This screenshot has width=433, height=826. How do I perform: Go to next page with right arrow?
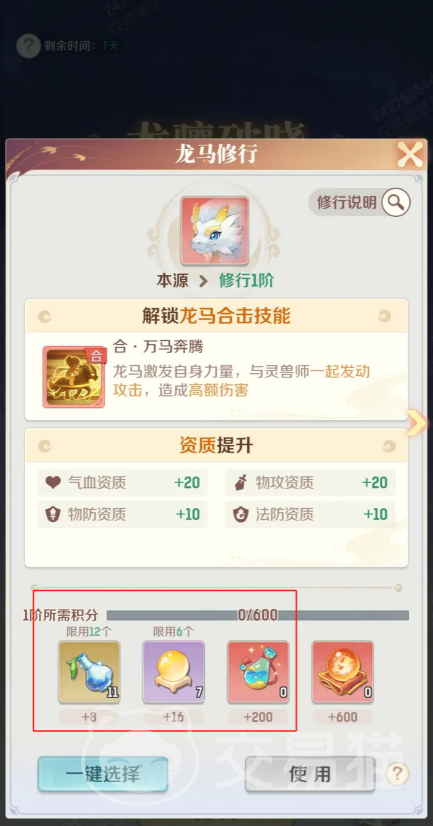(x=416, y=423)
